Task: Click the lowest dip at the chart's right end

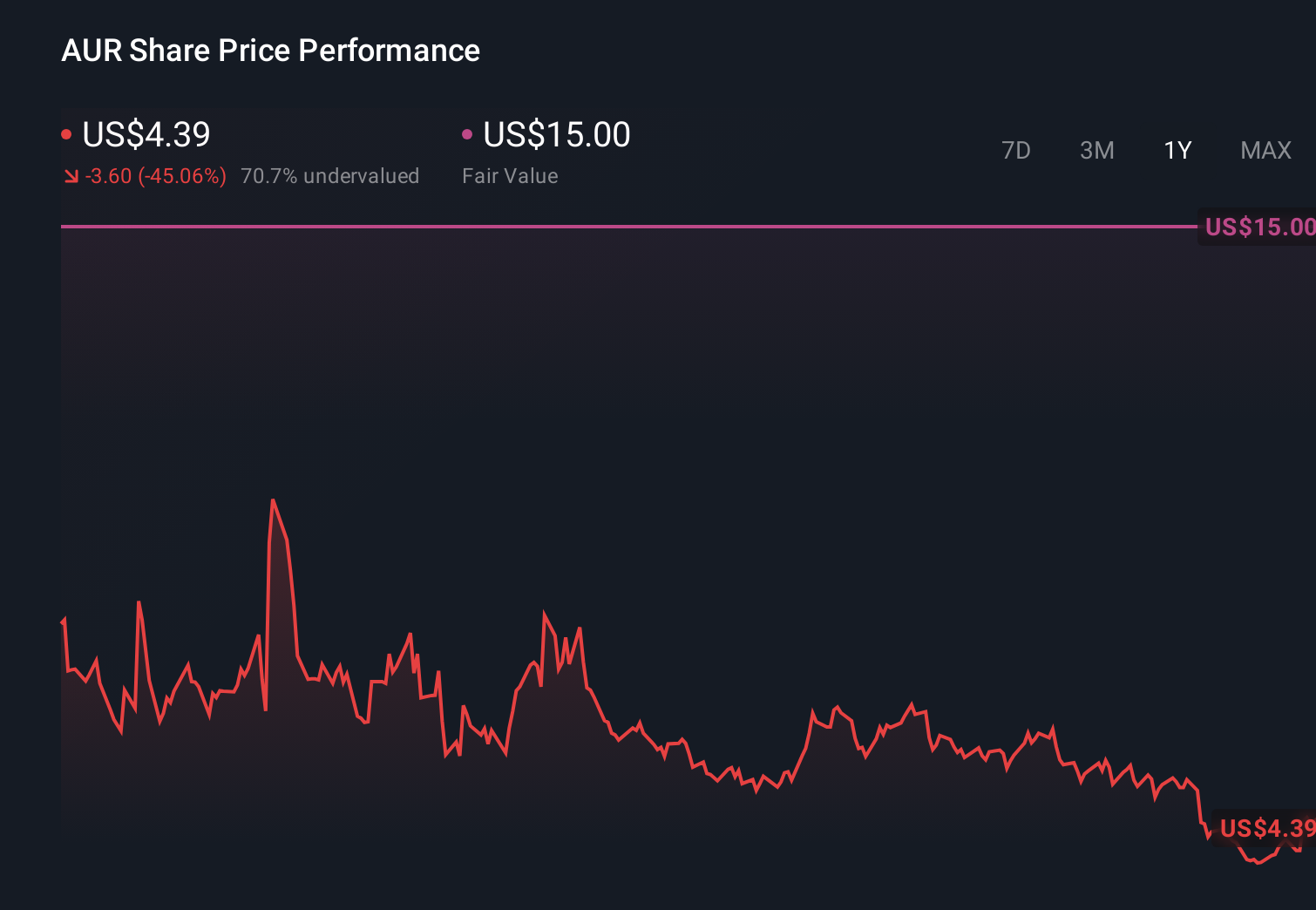Action: [1258, 863]
